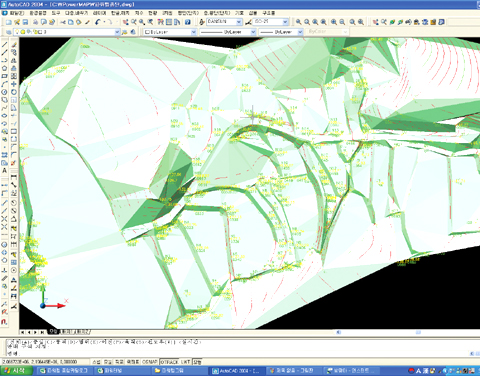
Task: Click the Windows Start button
Action: 17,371
